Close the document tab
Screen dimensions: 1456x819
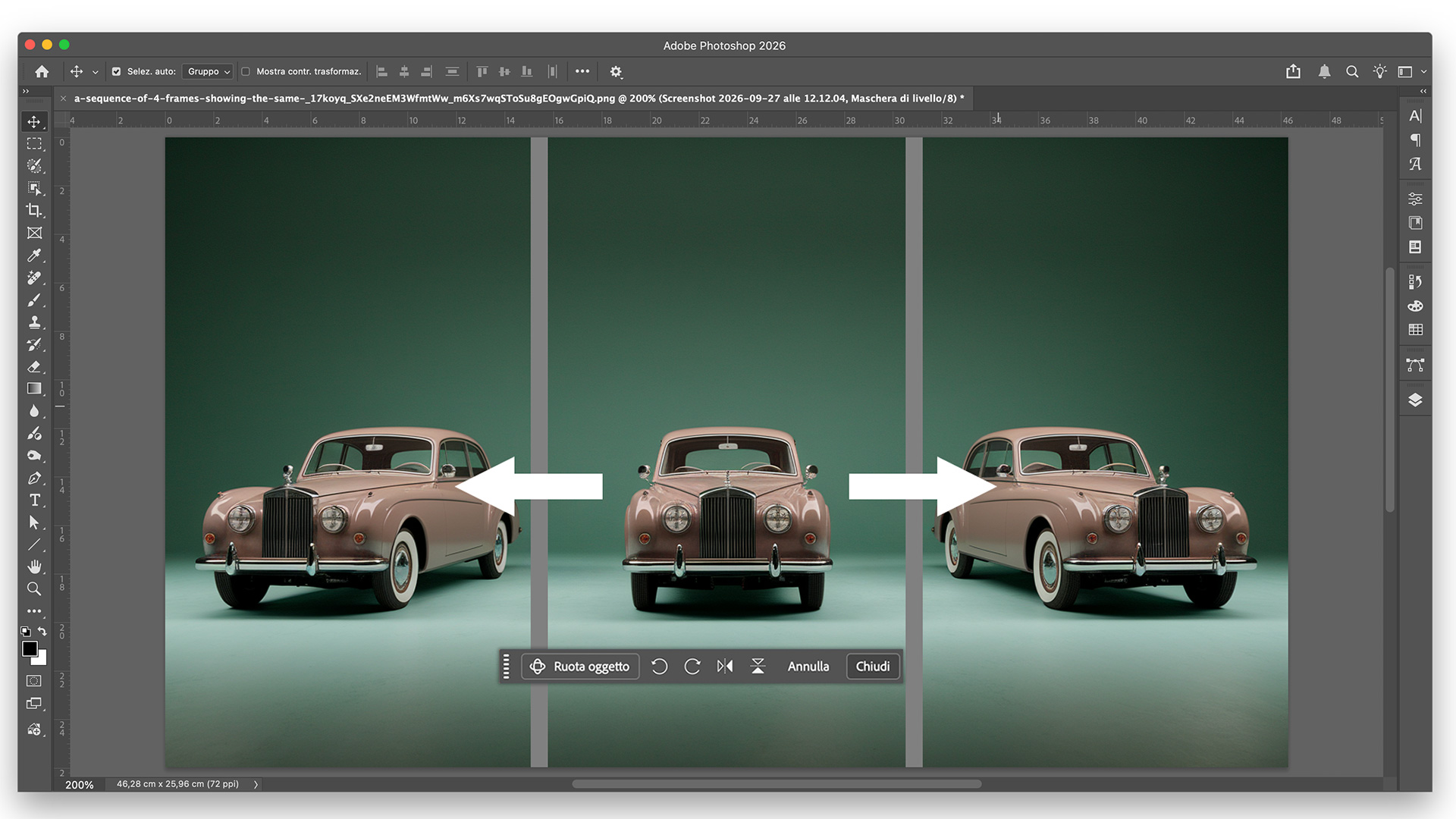[x=64, y=99]
